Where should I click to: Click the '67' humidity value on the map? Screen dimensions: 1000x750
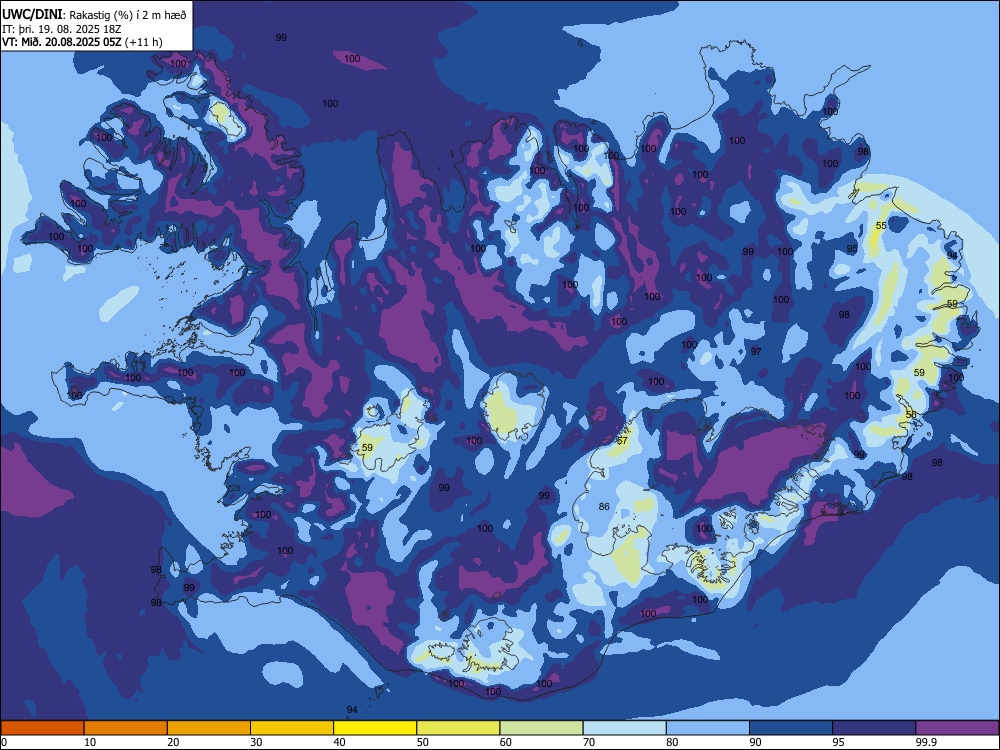point(622,440)
